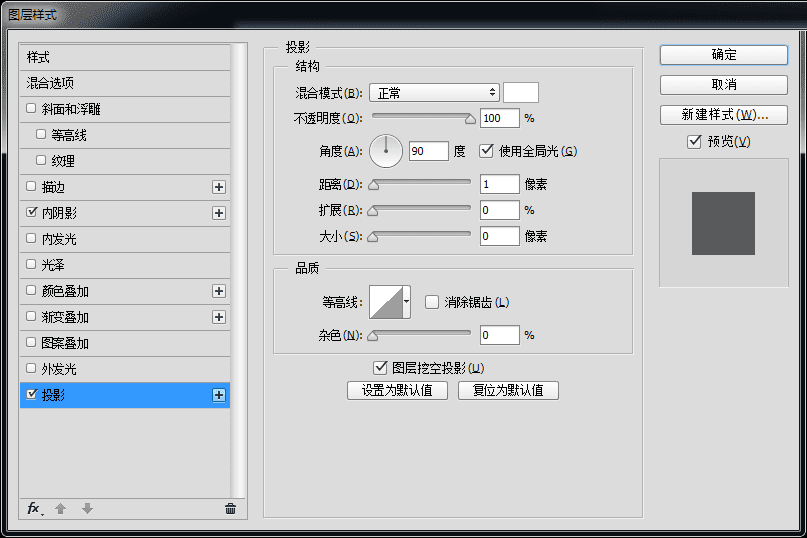Image resolution: width=807 pixels, height=538 pixels.
Task: Click 大小 value field
Action: 500,236
